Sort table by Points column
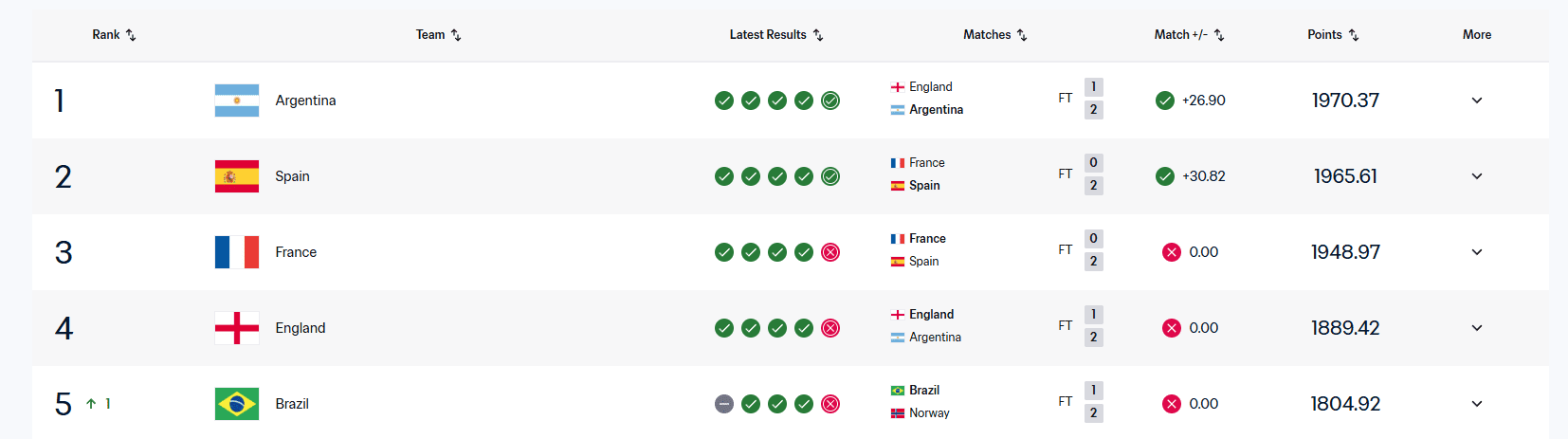The image size is (1568, 439). click(1333, 34)
